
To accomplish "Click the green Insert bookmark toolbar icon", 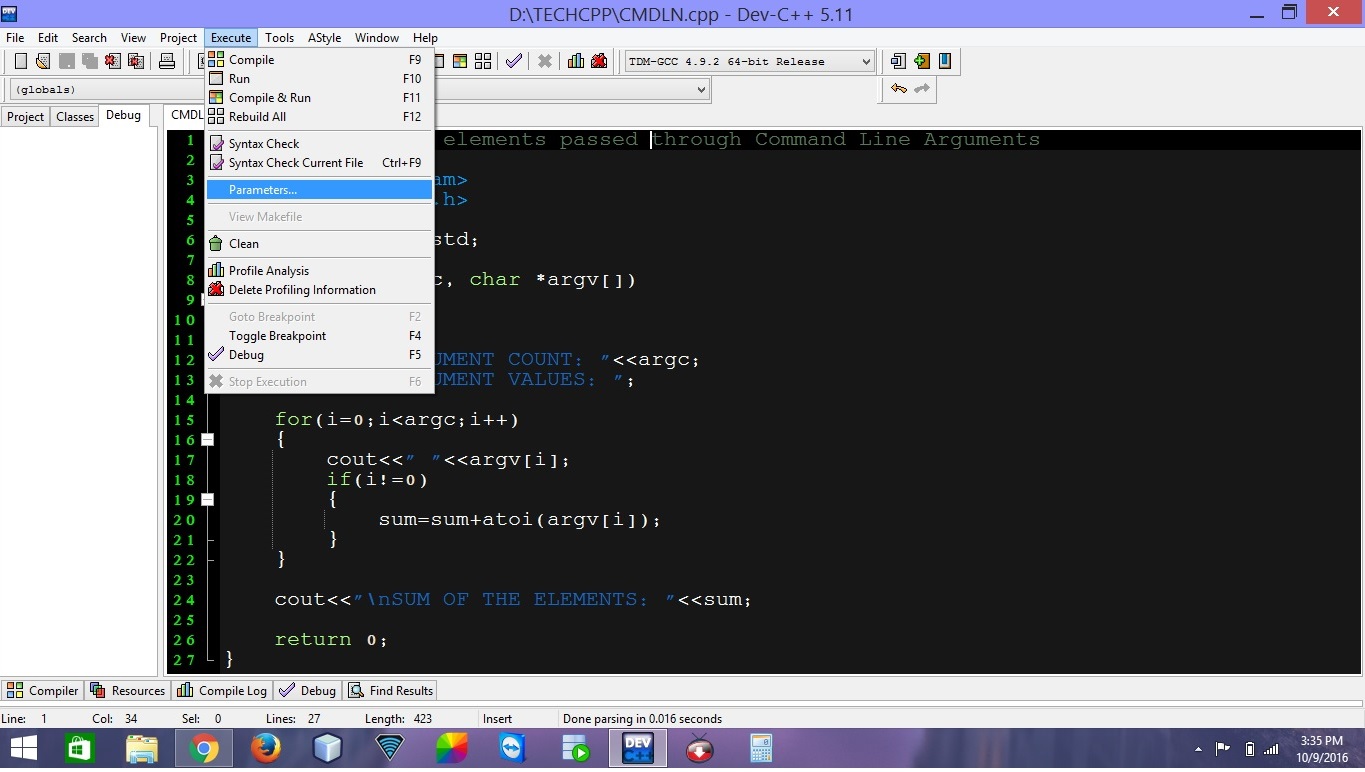I will pyautogui.click(x=921, y=61).
